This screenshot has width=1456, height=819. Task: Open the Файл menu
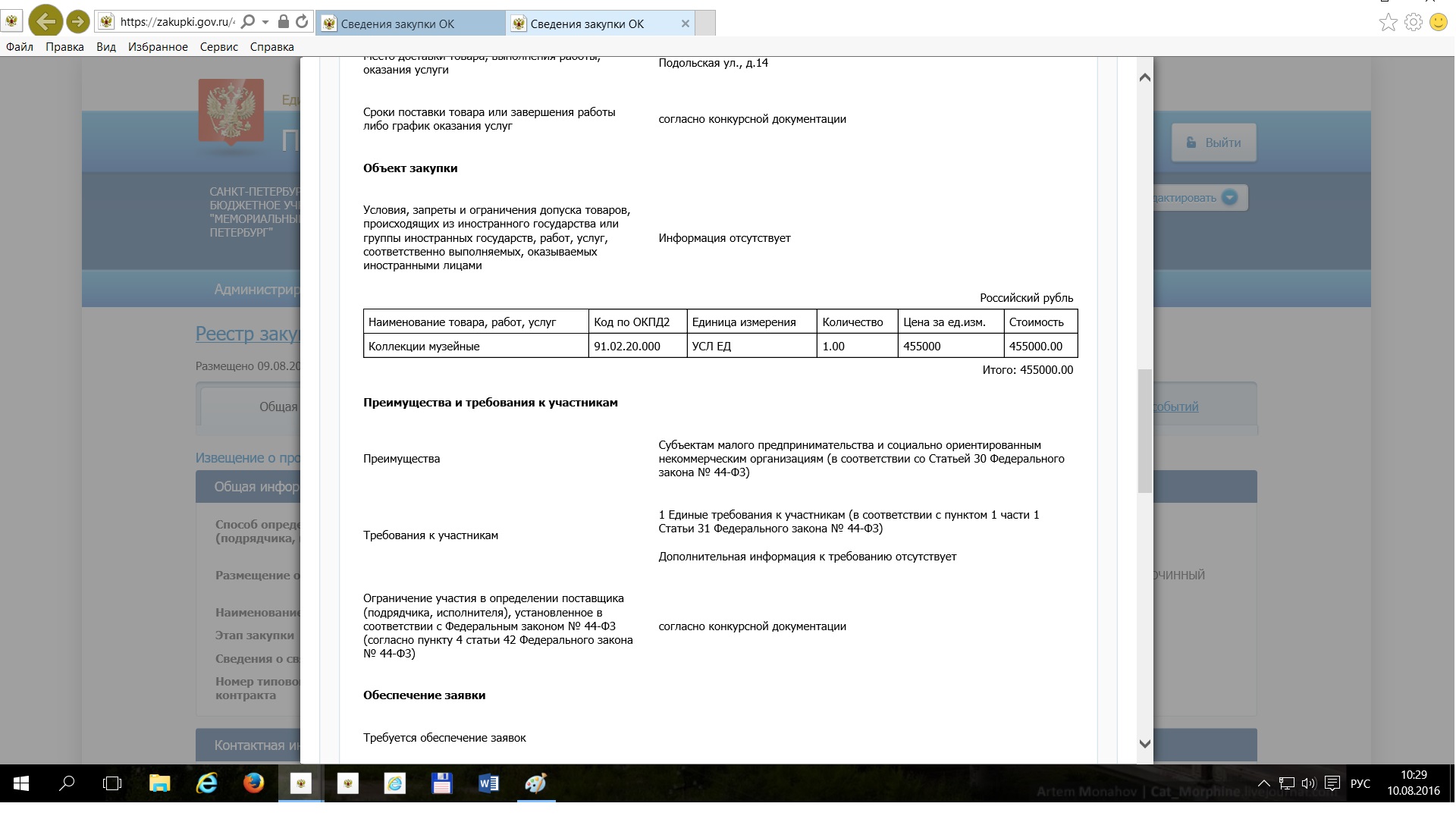pyautogui.click(x=20, y=47)
